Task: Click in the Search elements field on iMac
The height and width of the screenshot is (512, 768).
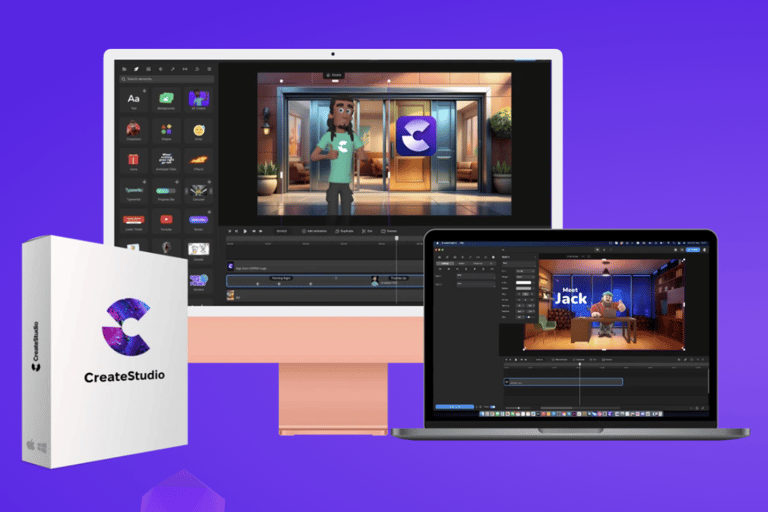Action: (x=167, y=79)
